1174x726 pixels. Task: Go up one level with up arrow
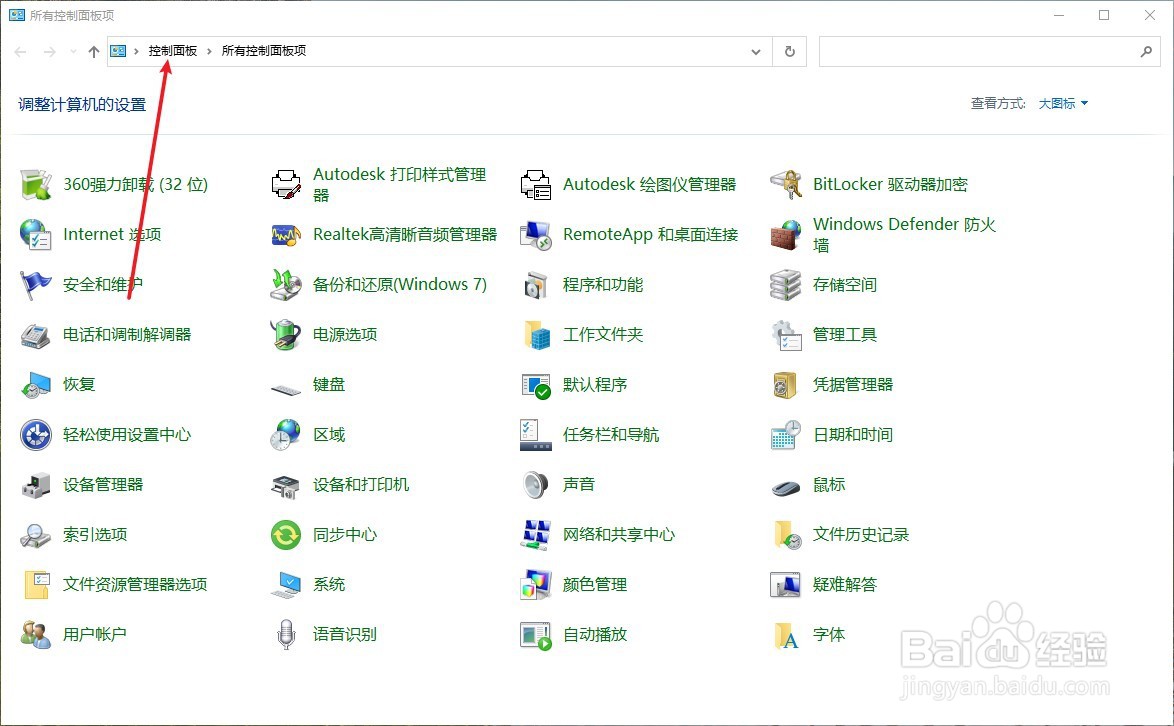coord(94,52)
